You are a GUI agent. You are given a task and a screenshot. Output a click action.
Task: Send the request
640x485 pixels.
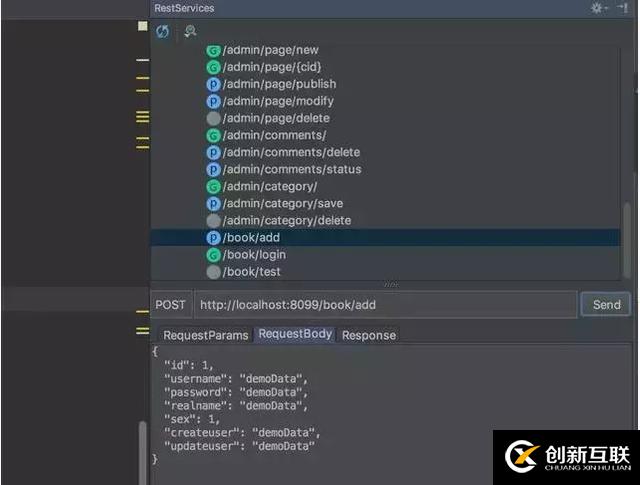click(606, 305)
